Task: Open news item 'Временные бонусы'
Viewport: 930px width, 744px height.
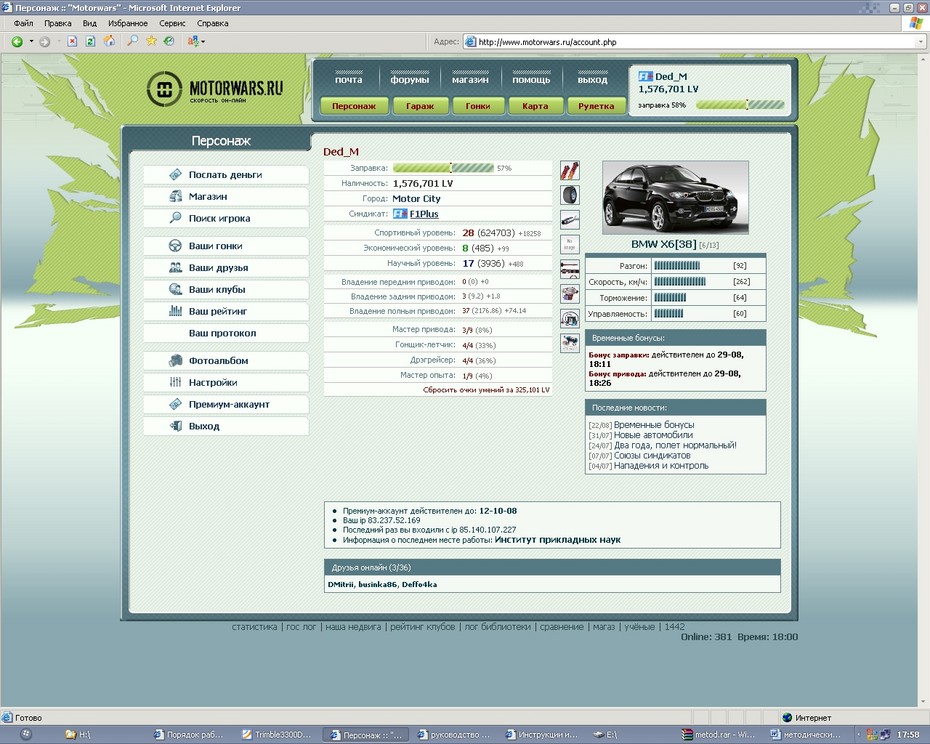Action: [x=654, y=425]
